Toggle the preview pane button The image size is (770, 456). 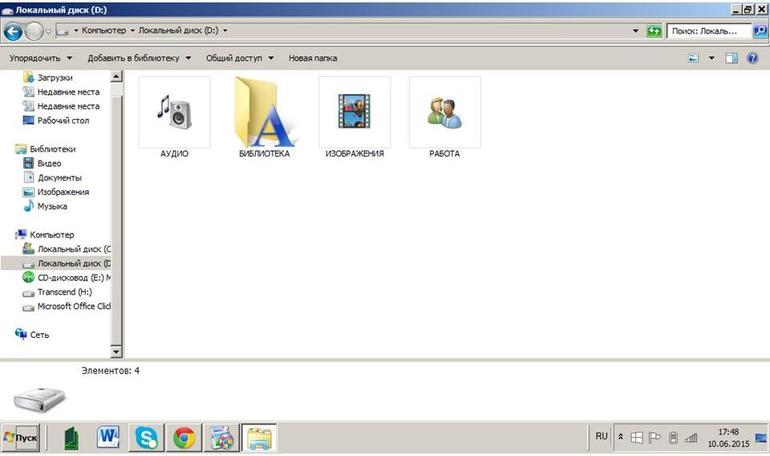(x=731, y=58)
